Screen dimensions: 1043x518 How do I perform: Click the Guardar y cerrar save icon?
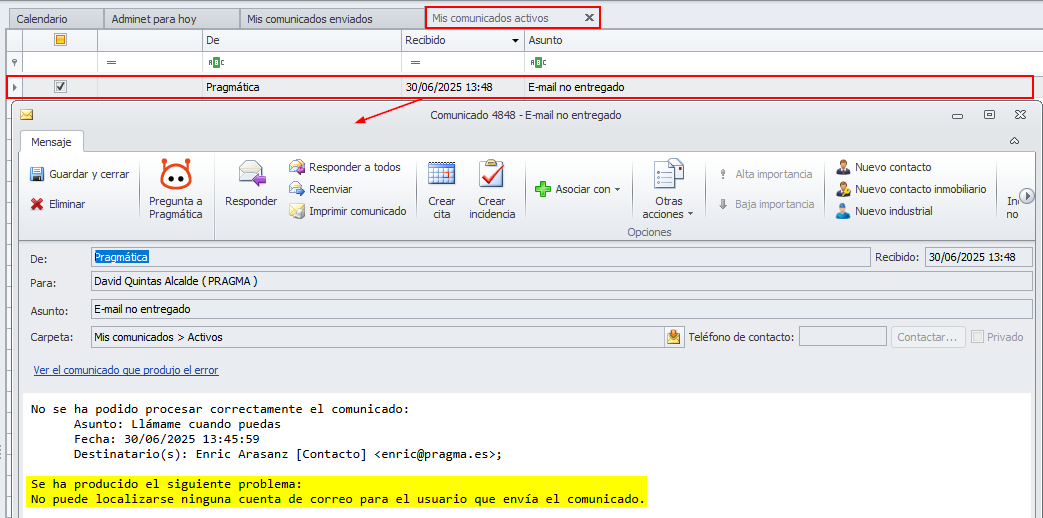pos(37,174)
